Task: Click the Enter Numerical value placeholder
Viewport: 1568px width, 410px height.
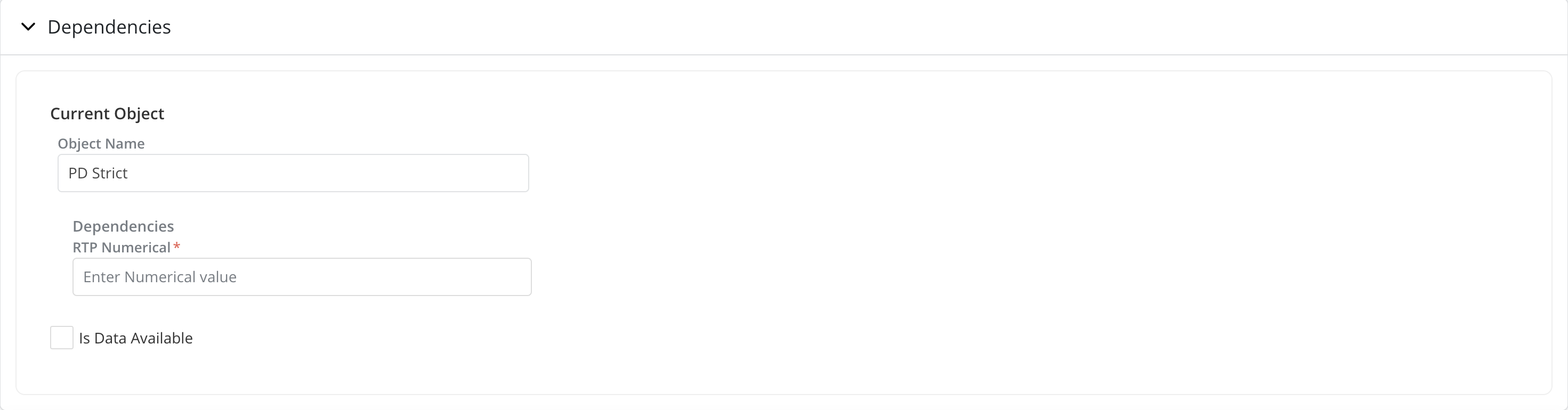Action: coord(159,277)
